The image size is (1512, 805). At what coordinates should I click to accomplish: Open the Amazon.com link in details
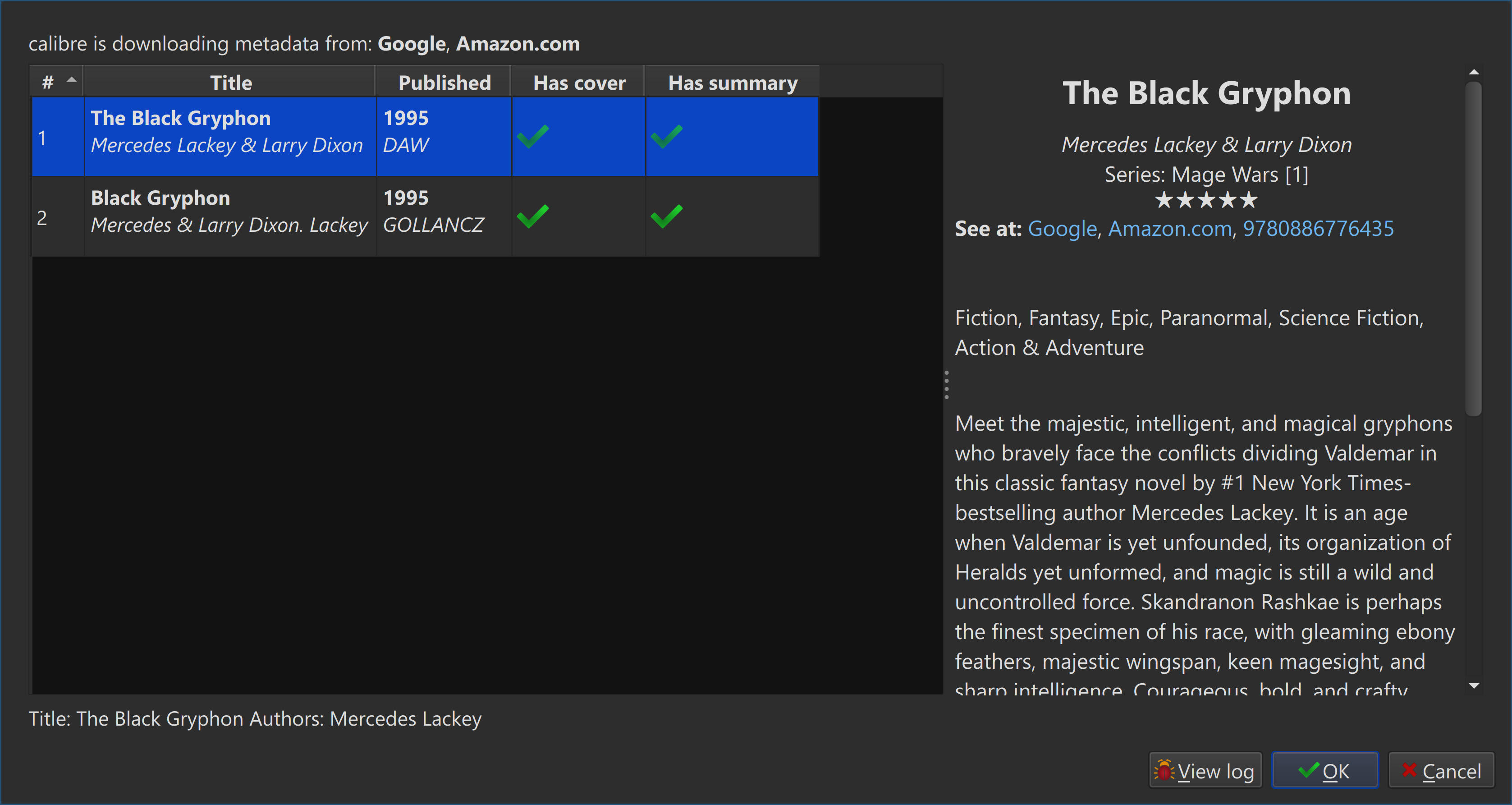[x=1169, y=228]
